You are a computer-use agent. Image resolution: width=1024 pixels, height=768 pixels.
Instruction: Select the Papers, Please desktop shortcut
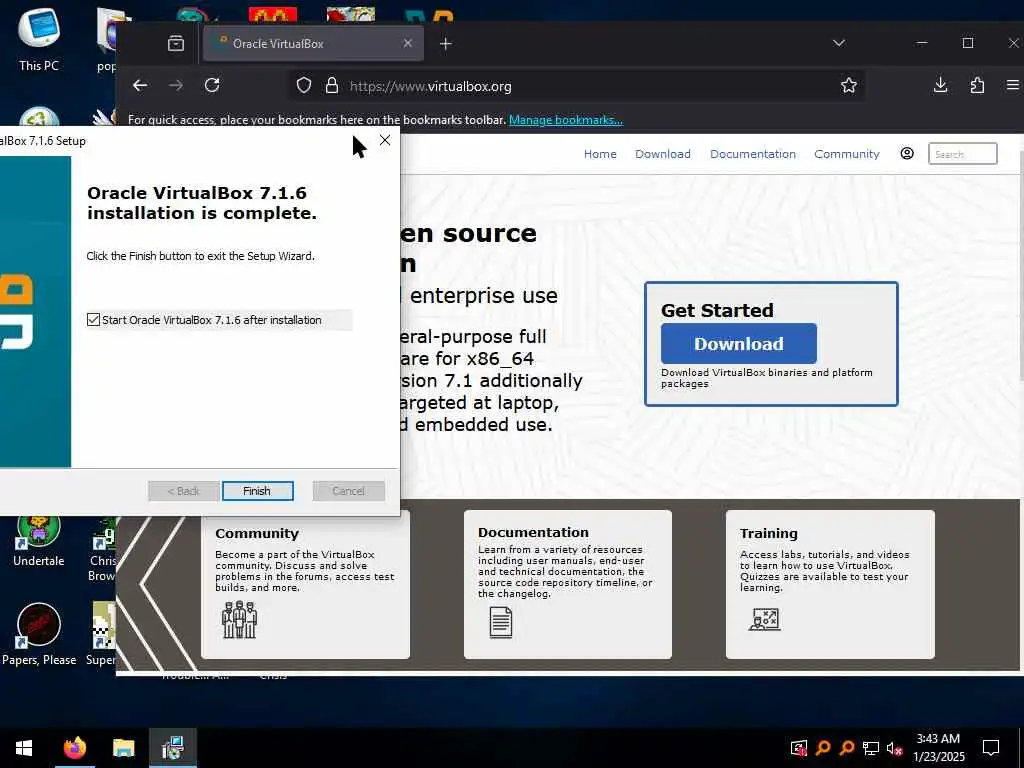[39, 635]
